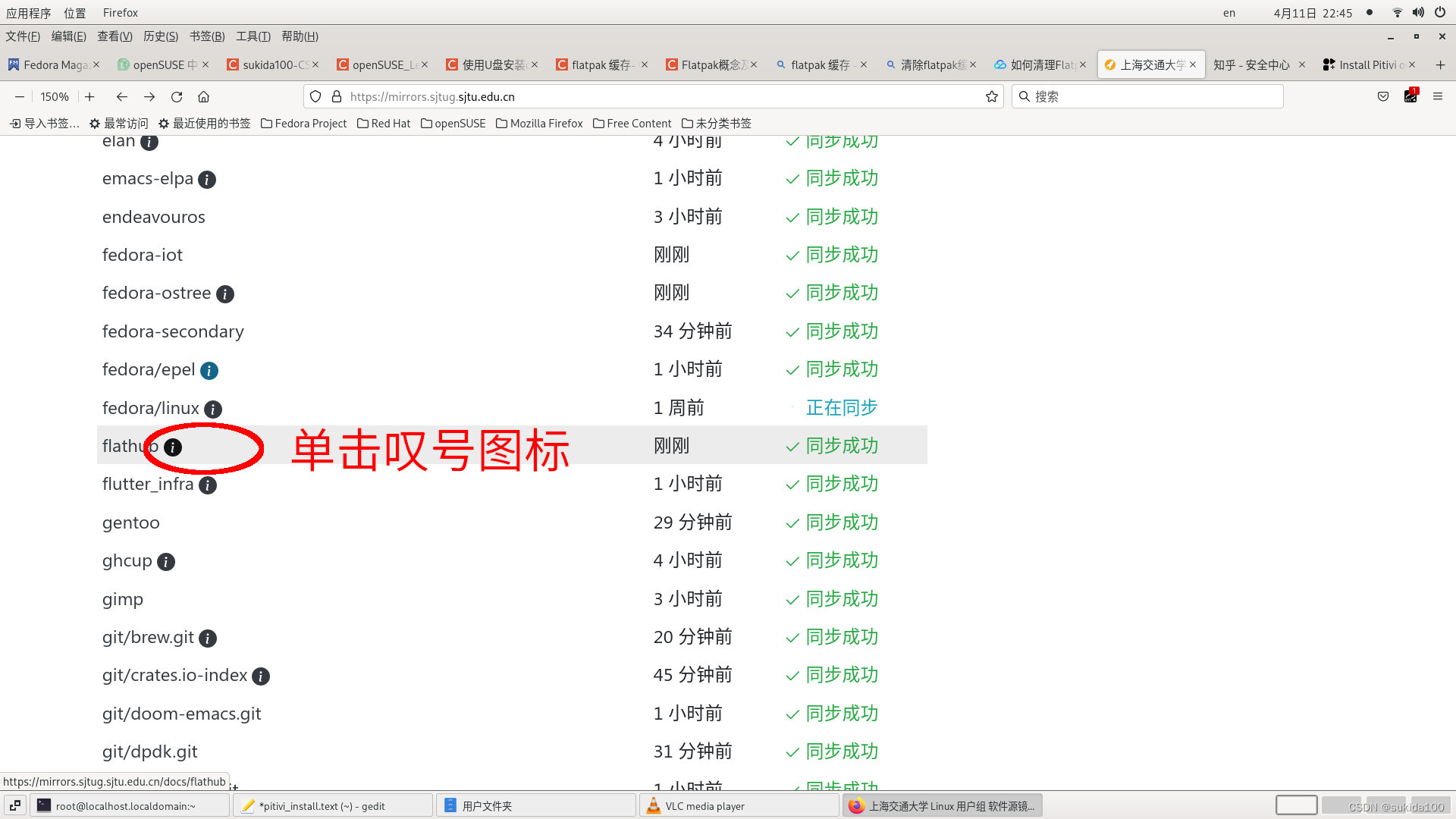Go back to previous page

click(x=121, y=97)
